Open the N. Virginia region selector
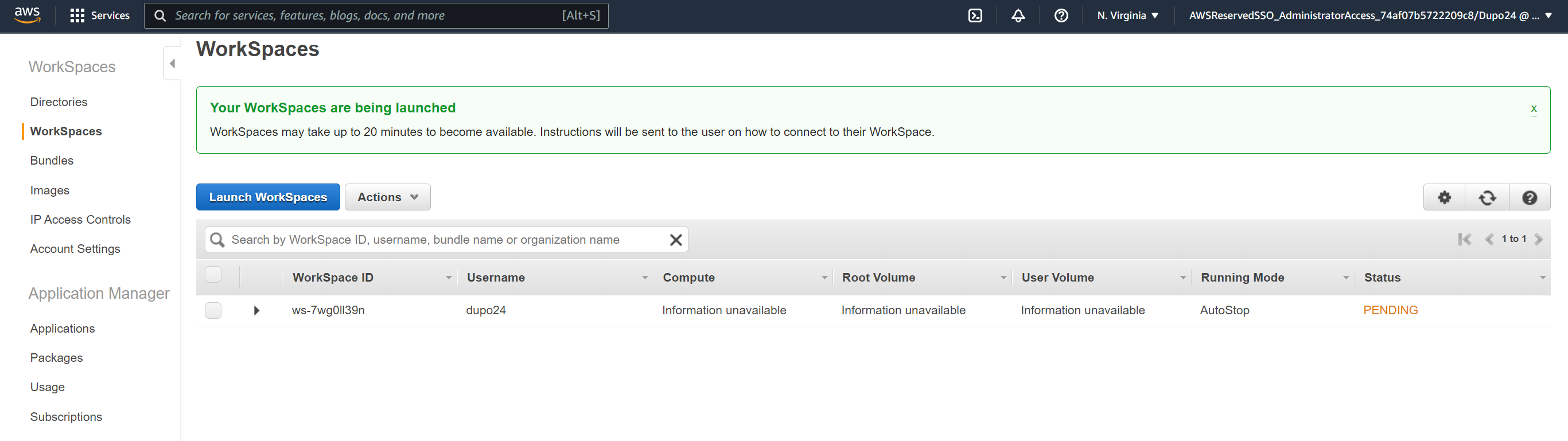This screenshot has height=441, width=1568. pos(1128,16)
